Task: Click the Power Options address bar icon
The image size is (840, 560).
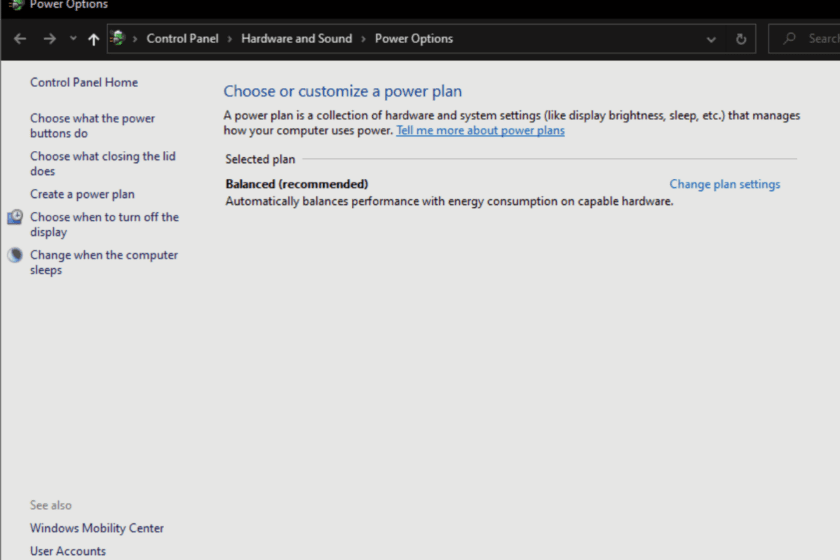Action: [117, 38]
